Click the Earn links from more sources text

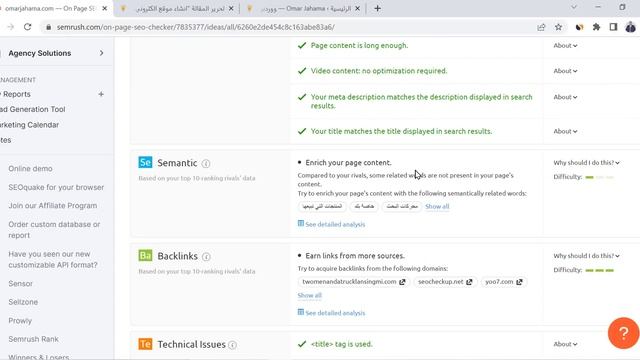pyautogui.click(x=355, y=256)
